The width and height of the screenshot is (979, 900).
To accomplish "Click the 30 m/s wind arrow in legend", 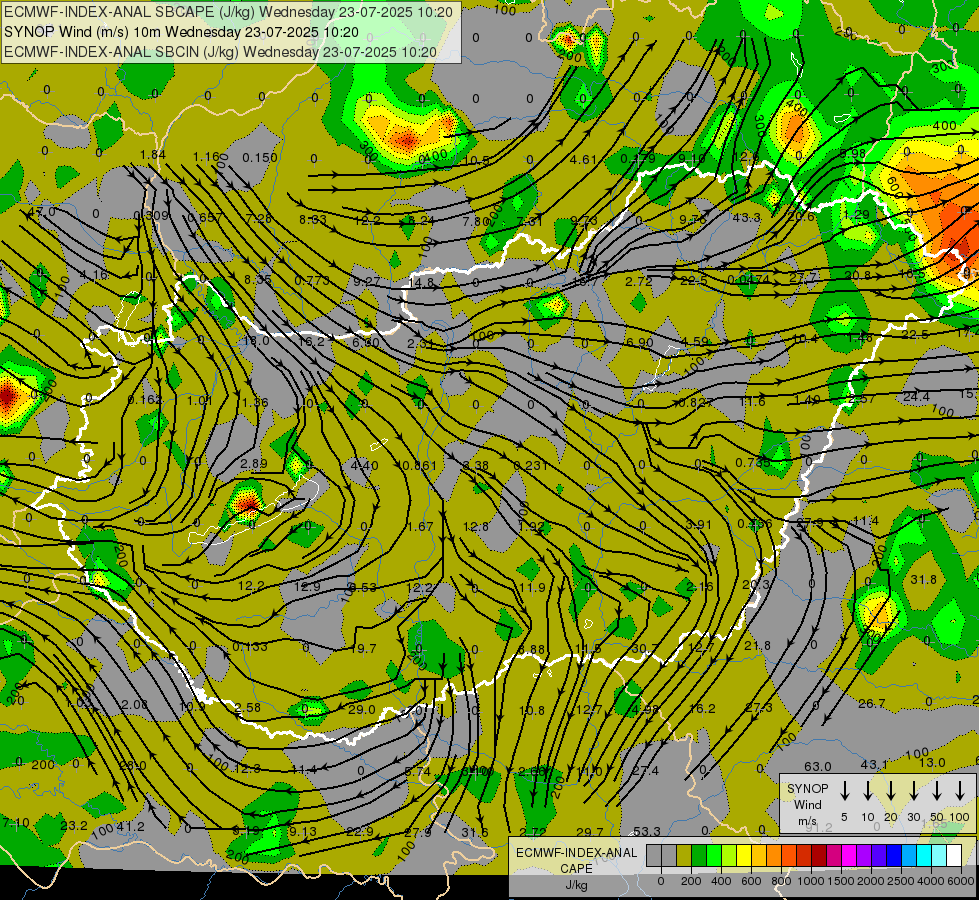I will pos(913,791).
